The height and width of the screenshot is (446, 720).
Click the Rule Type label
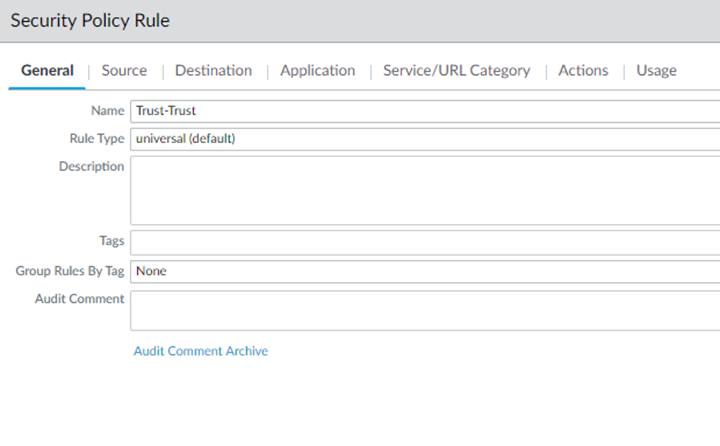[96, 139]
